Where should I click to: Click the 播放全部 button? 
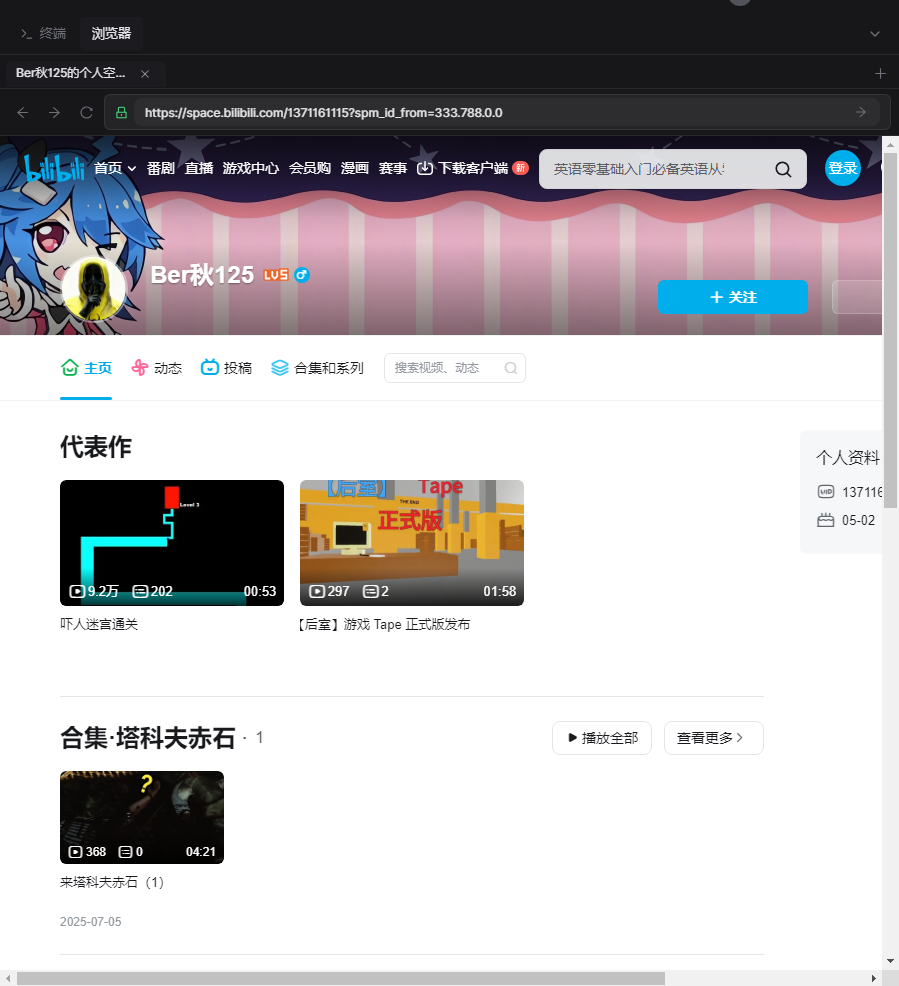(602, 738)
